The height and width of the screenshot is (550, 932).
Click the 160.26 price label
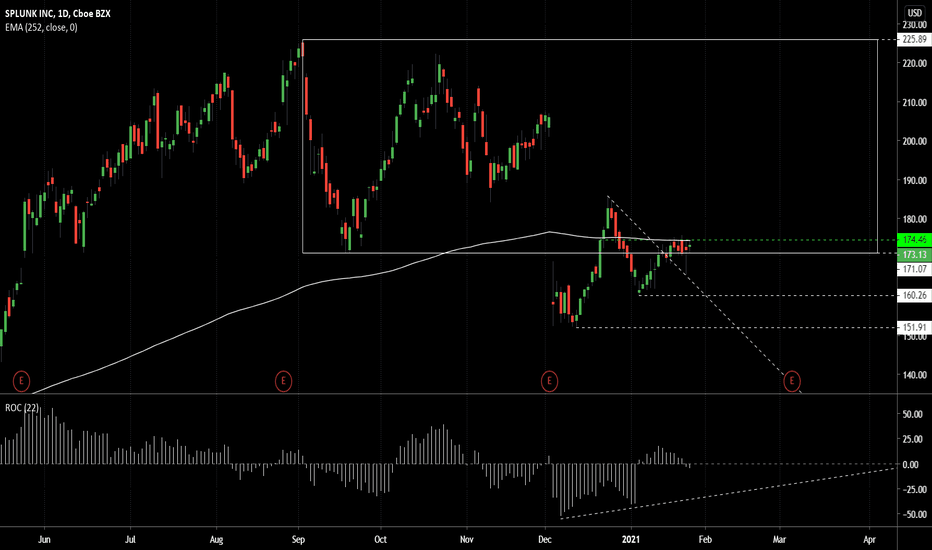coord(914,296)
